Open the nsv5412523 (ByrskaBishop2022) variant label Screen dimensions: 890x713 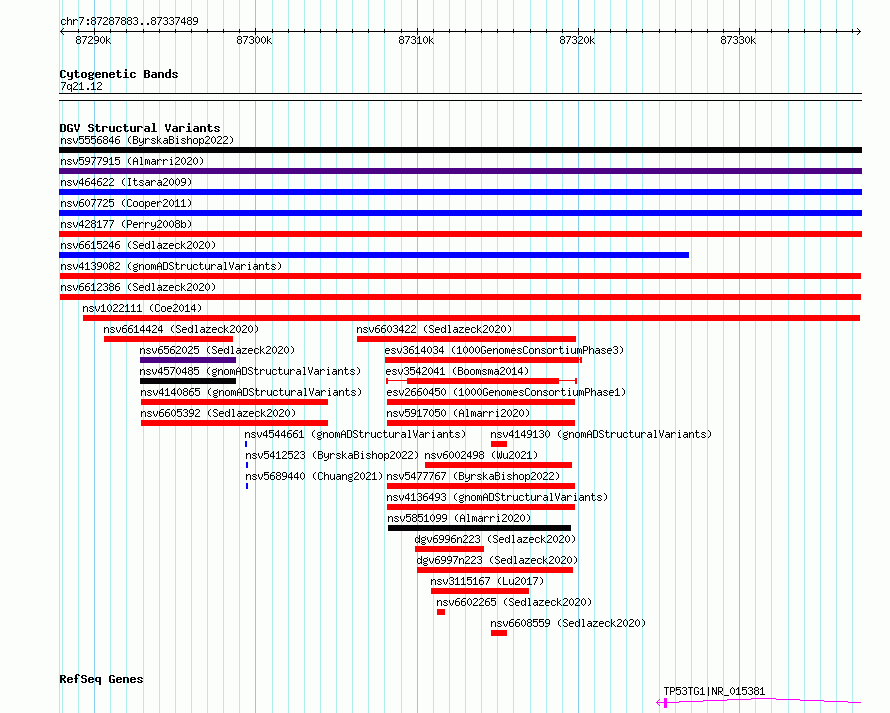pyautogui.click(x=332, y=455)
